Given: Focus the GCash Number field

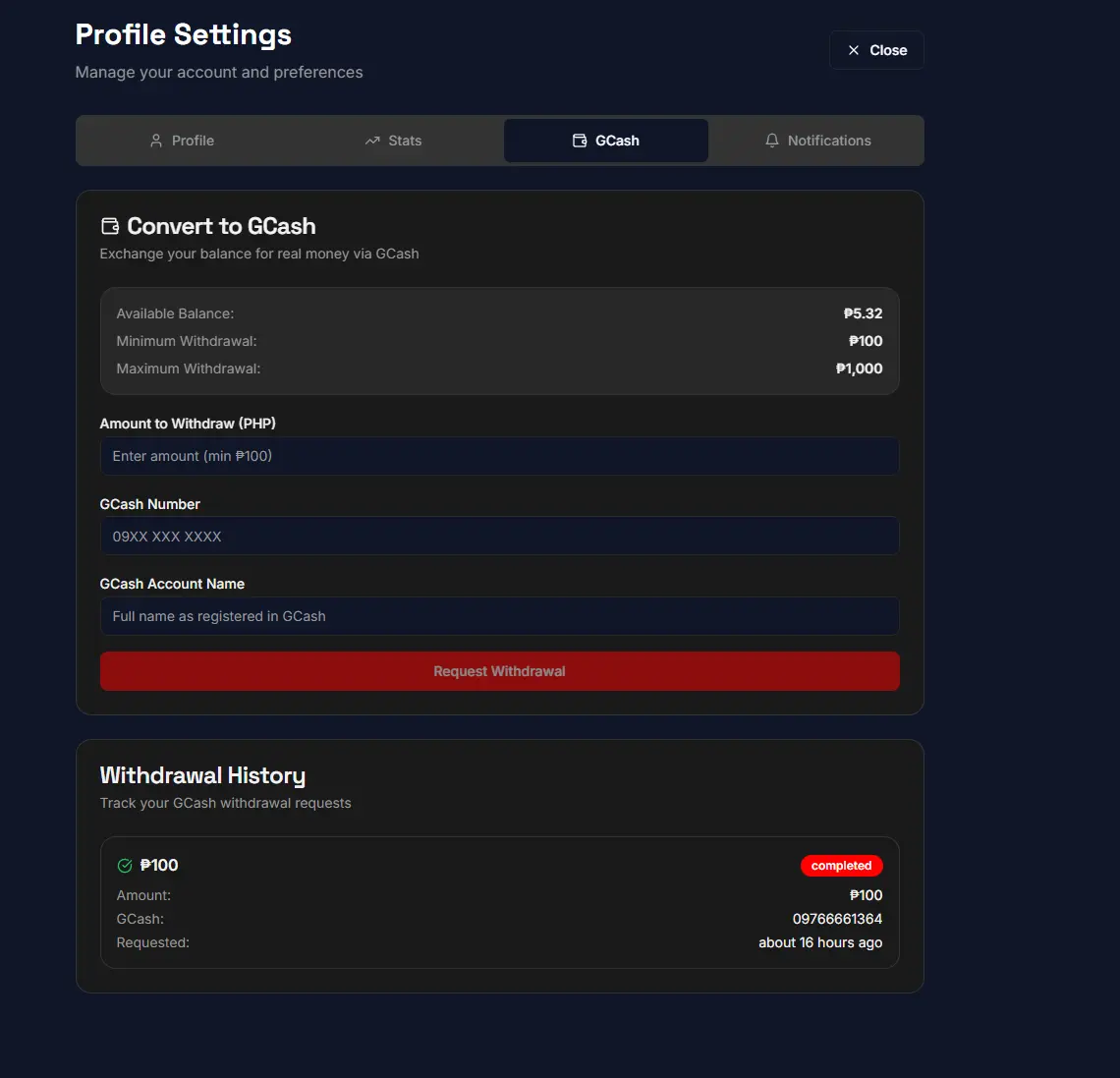Looking at the screenshot, I should click(x=499, y=536).
